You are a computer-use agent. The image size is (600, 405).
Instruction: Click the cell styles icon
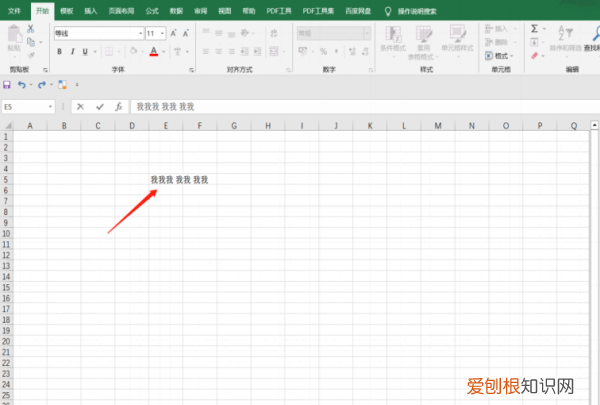[x=457, y=34]
